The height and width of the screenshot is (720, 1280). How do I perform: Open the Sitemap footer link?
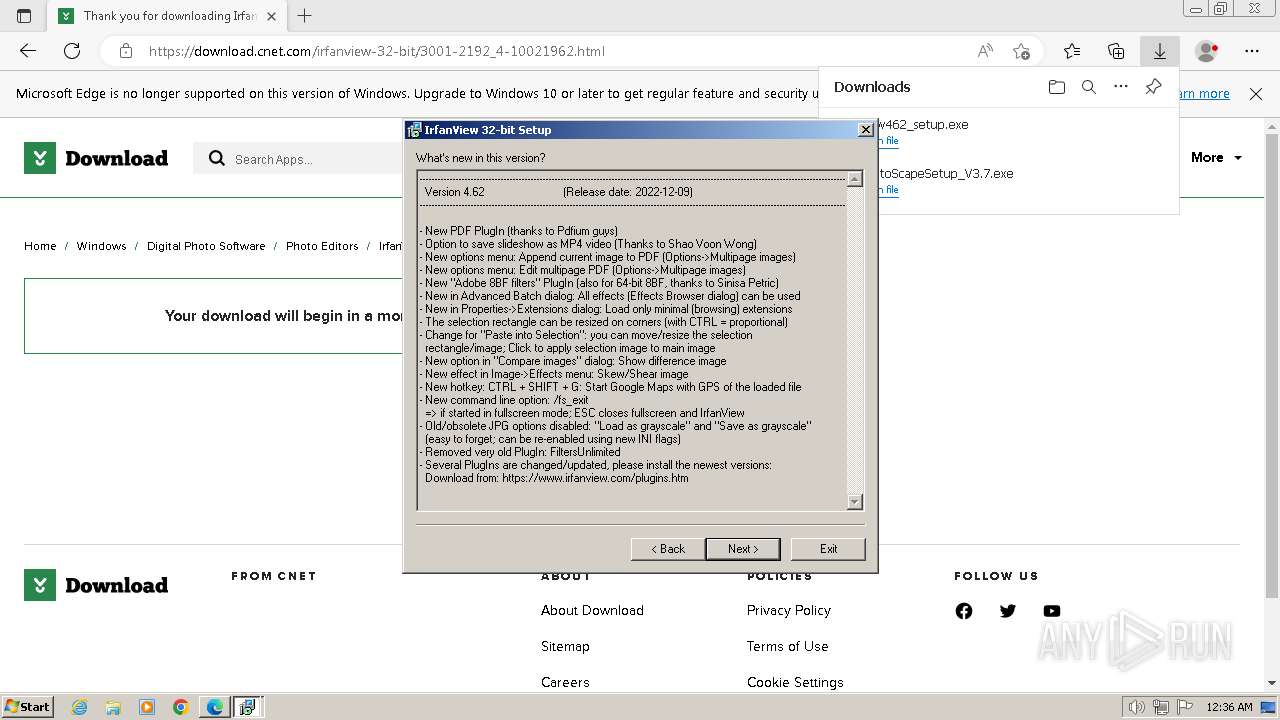[565, 647]
